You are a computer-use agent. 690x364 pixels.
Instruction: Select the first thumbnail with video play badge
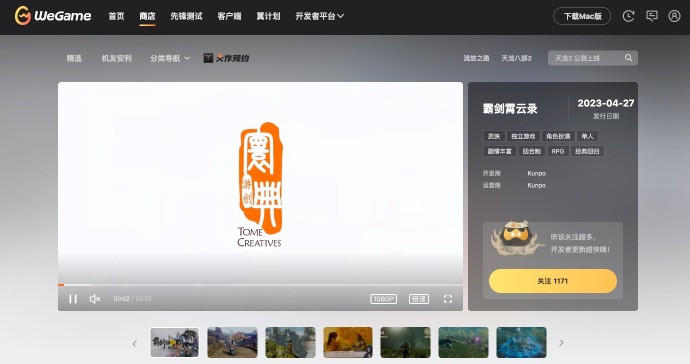pos(174,342)
